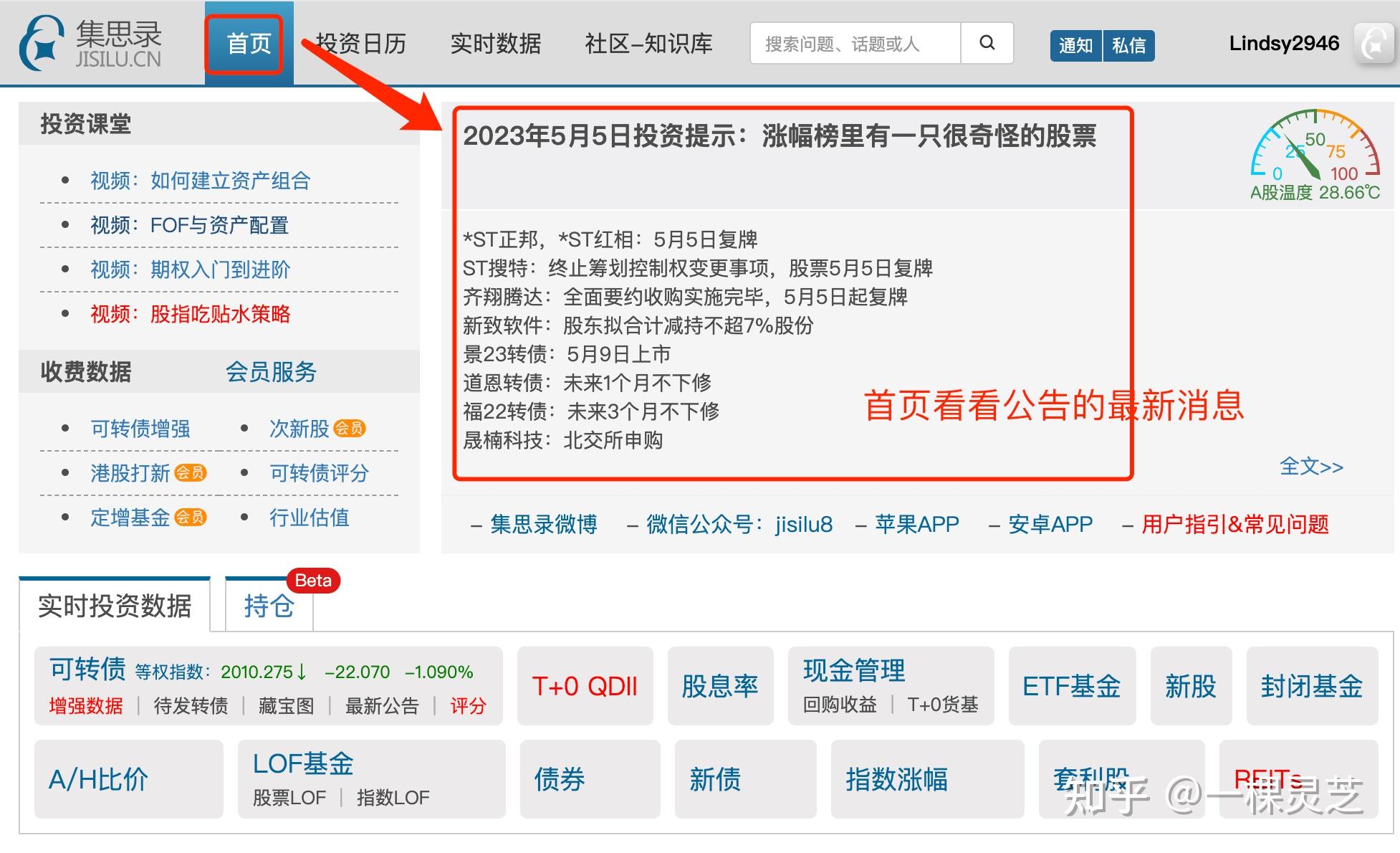Open ETF基金 tile
Viewport: 1400px width, 853px height.
pyautogui.click(x=1072, y=686)
